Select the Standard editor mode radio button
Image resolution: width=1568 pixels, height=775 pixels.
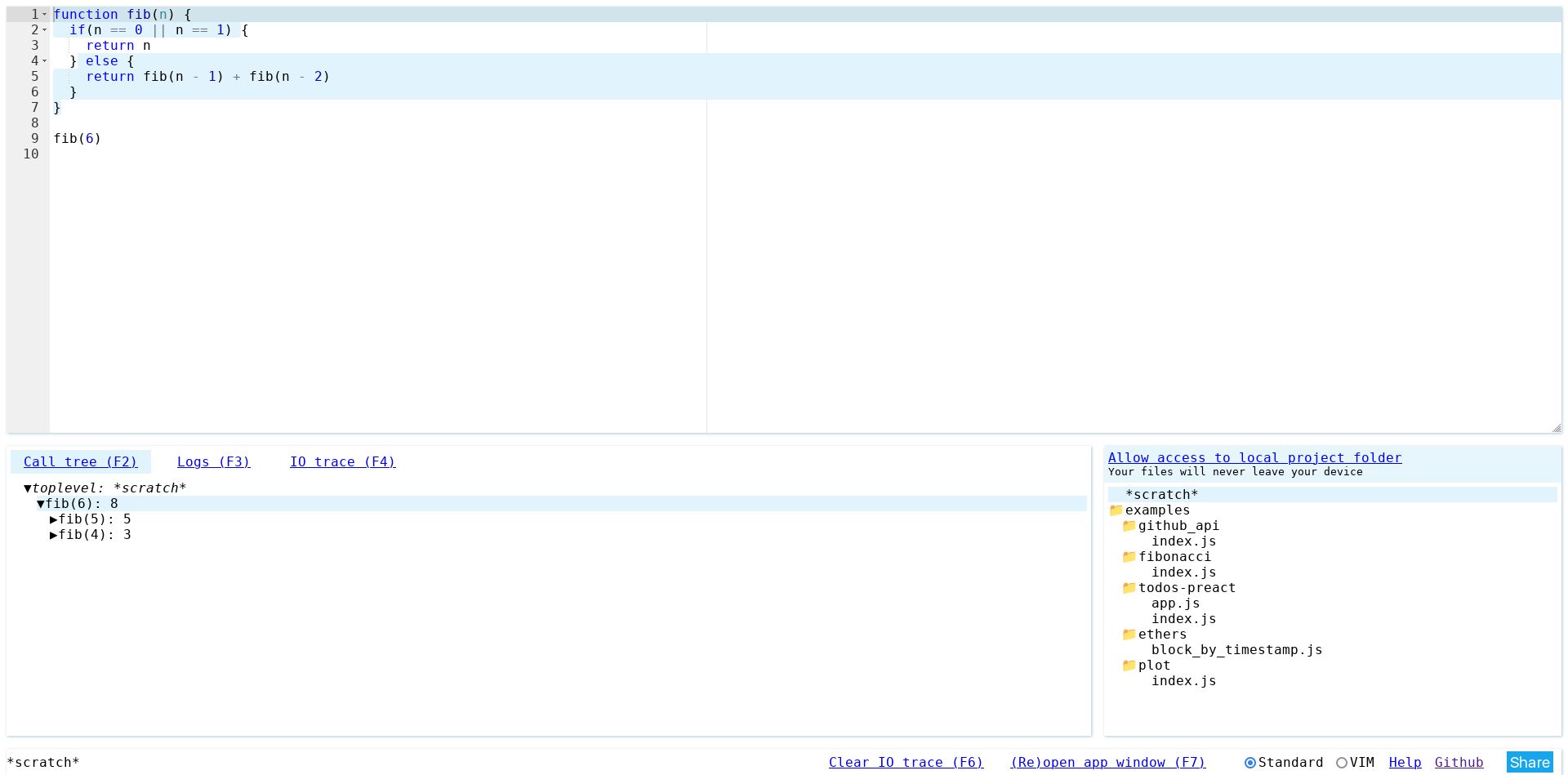(x=1249, y=763)
